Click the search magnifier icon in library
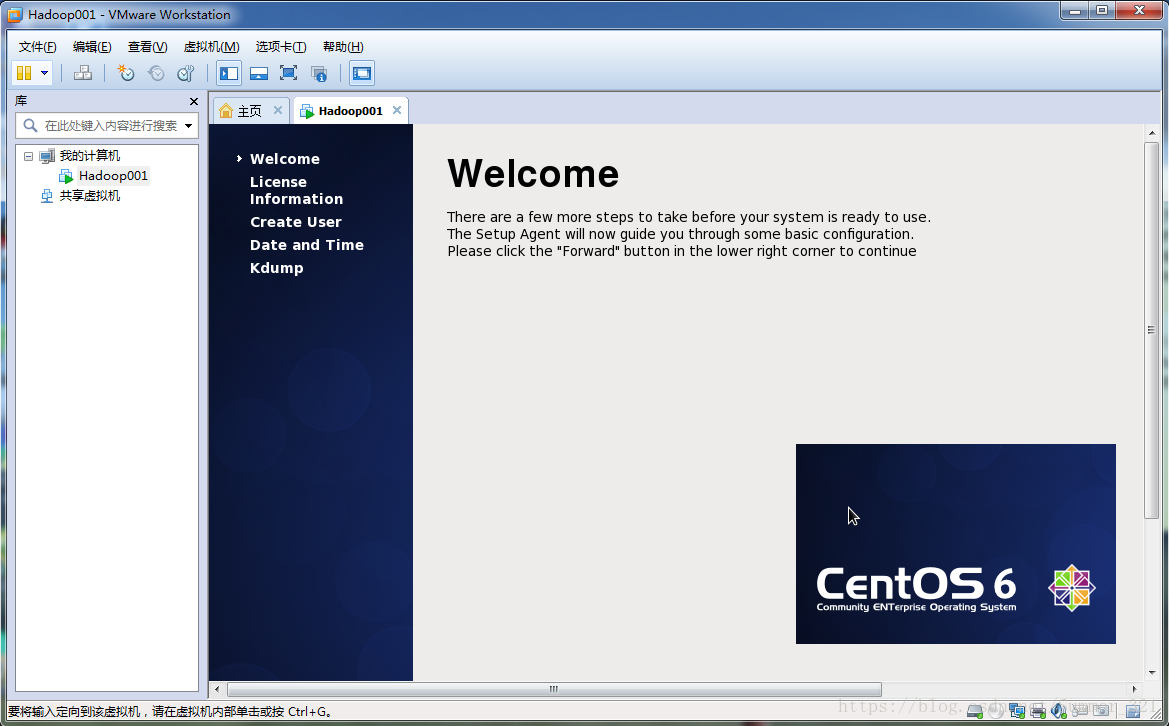The height and width of the screenshot is (726, 1169). click(x=30, y=125)
